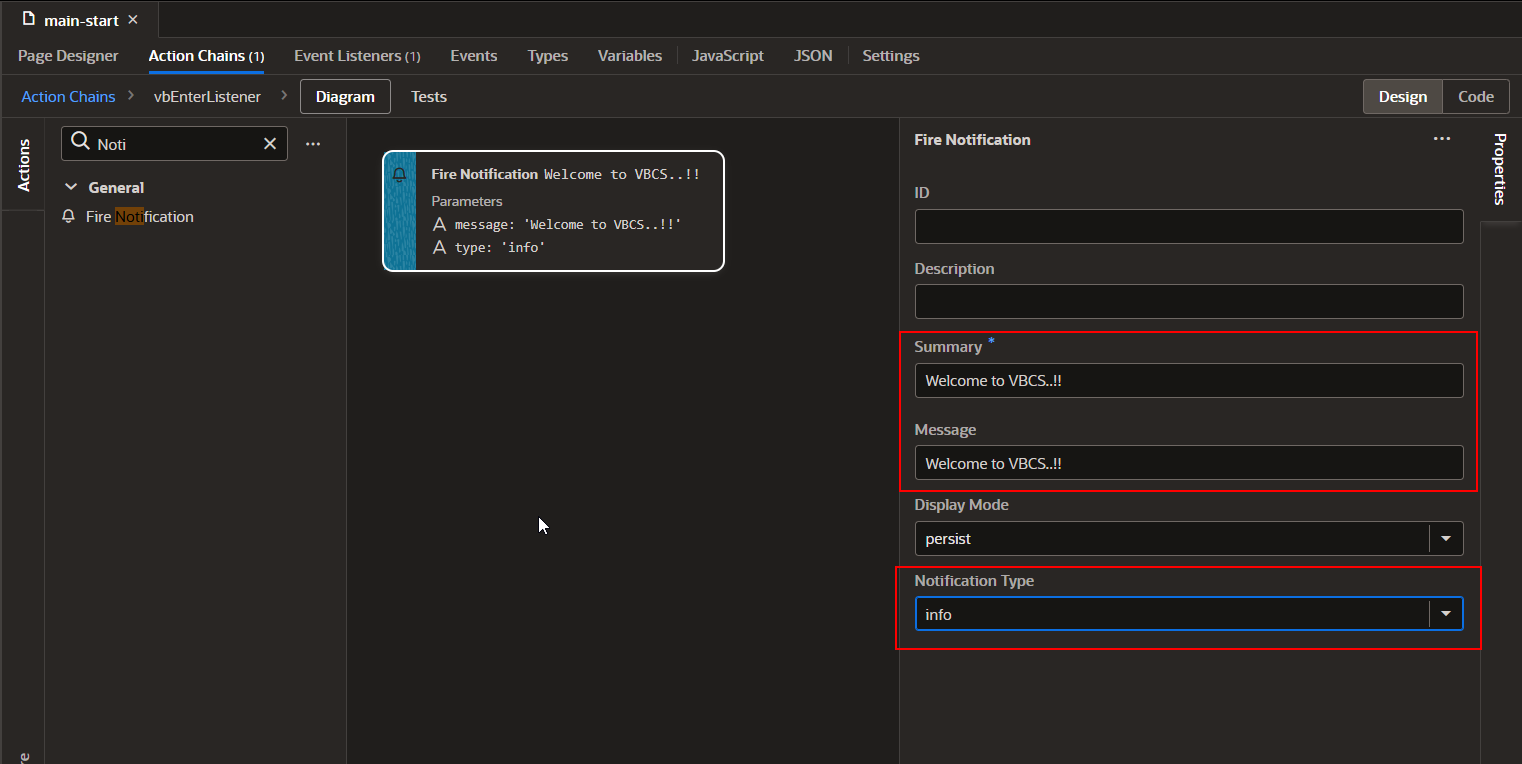The width and height of the screenshot is (1522, 764).
Task: Click the Summary input field
Action: pyautogui.click(x=1189, y=380)
